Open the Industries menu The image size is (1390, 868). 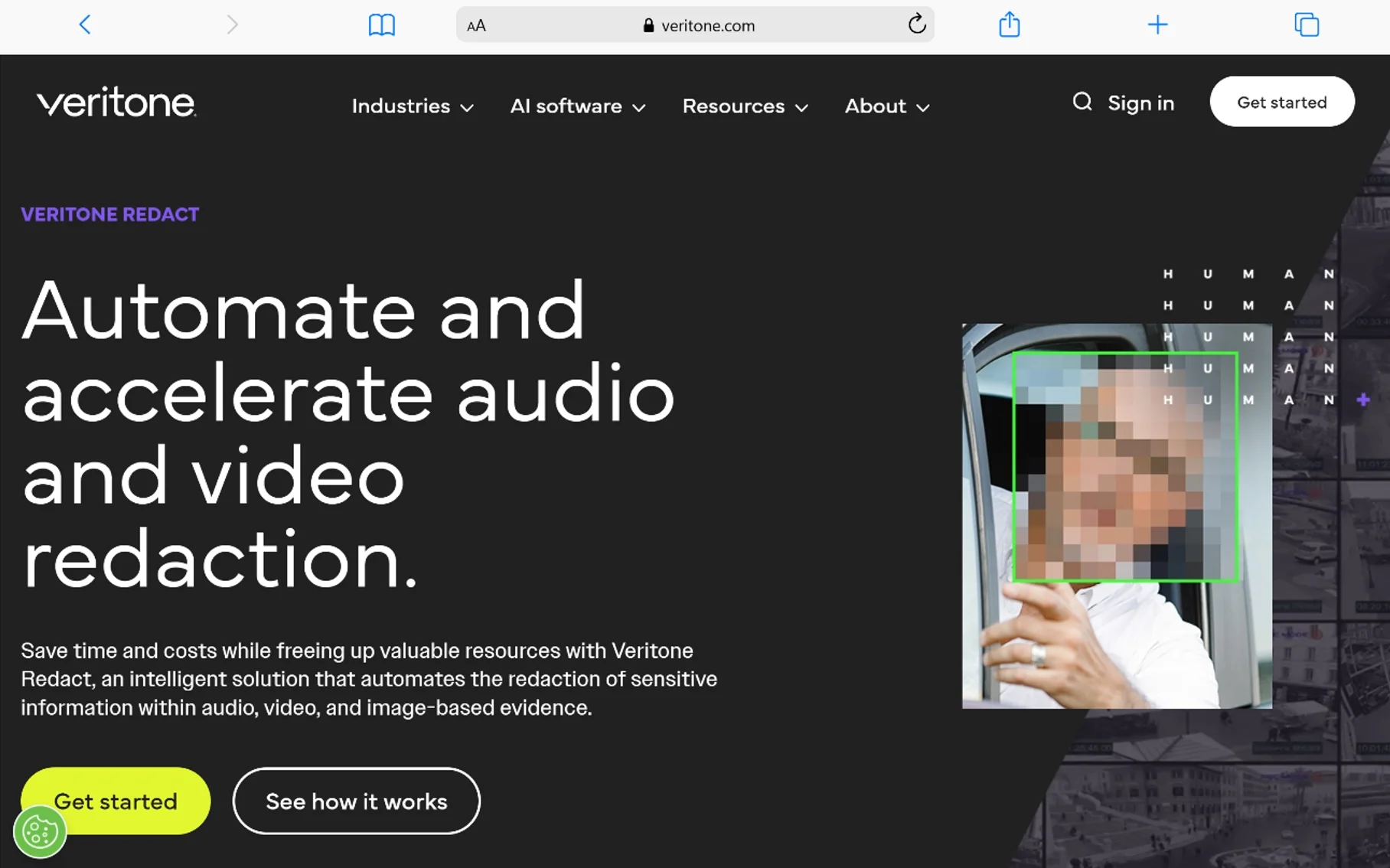point(413,106)
